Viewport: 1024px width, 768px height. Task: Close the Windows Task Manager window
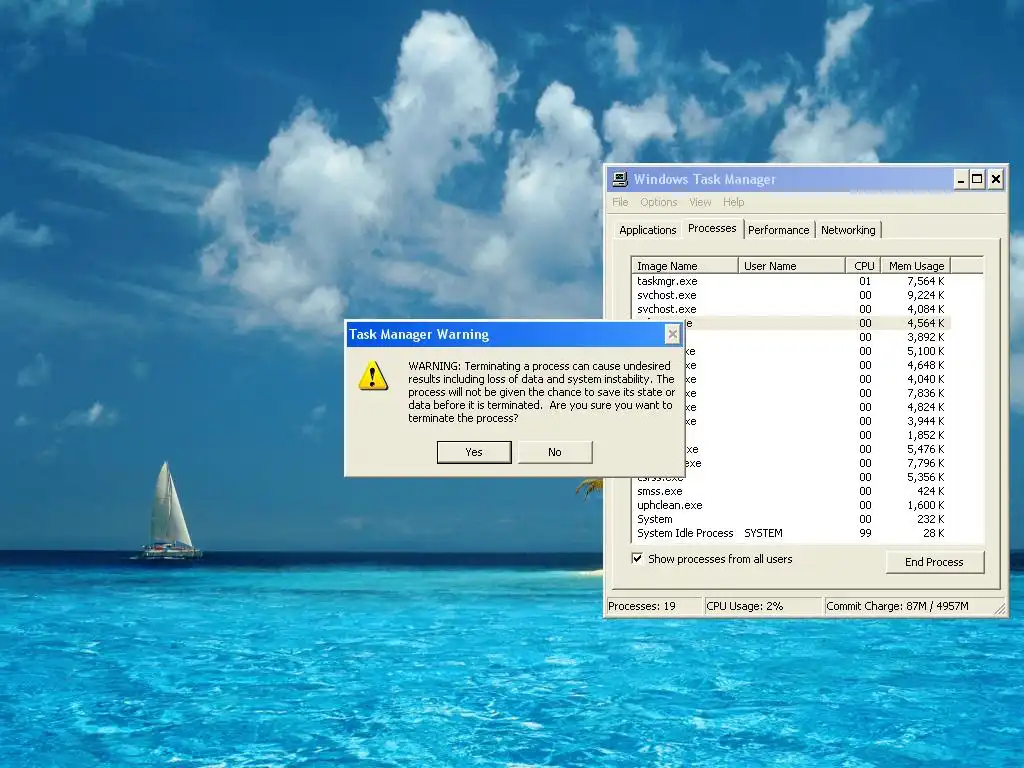995,180
